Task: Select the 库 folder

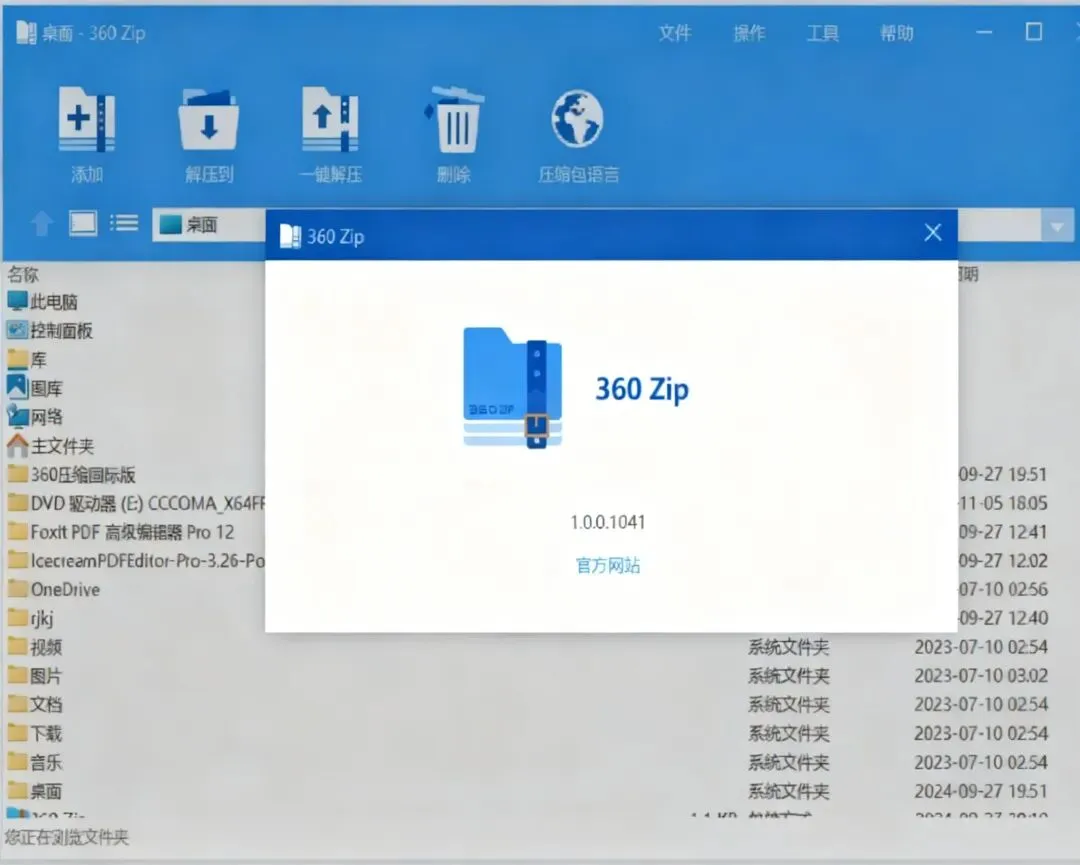Action: [27, 359]
